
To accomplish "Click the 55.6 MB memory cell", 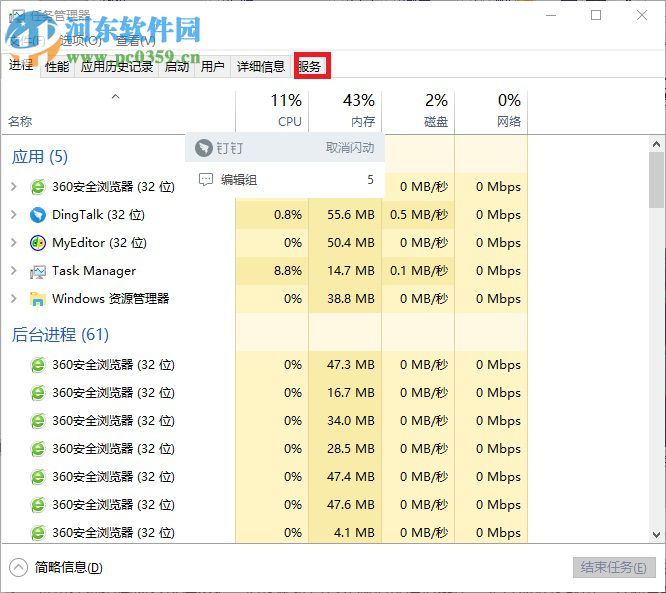I will (x=345, y=215).
